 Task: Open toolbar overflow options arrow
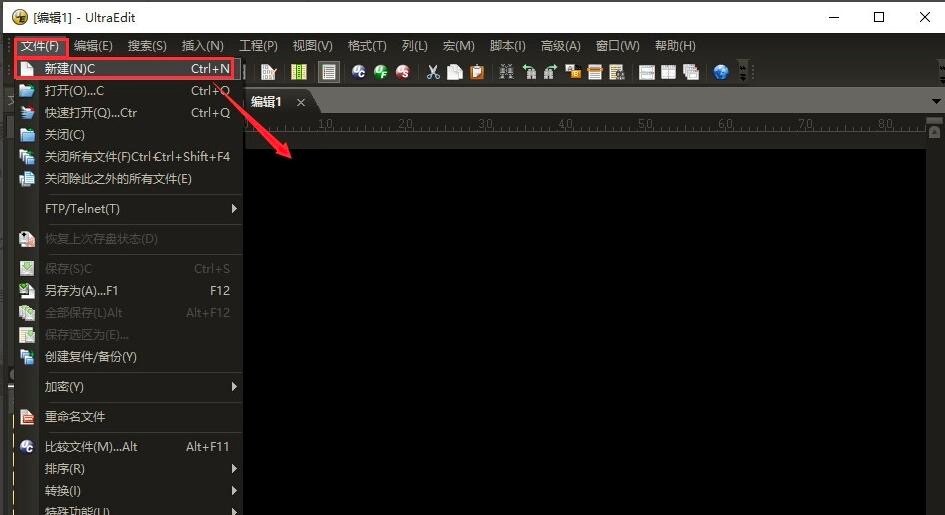742,72
